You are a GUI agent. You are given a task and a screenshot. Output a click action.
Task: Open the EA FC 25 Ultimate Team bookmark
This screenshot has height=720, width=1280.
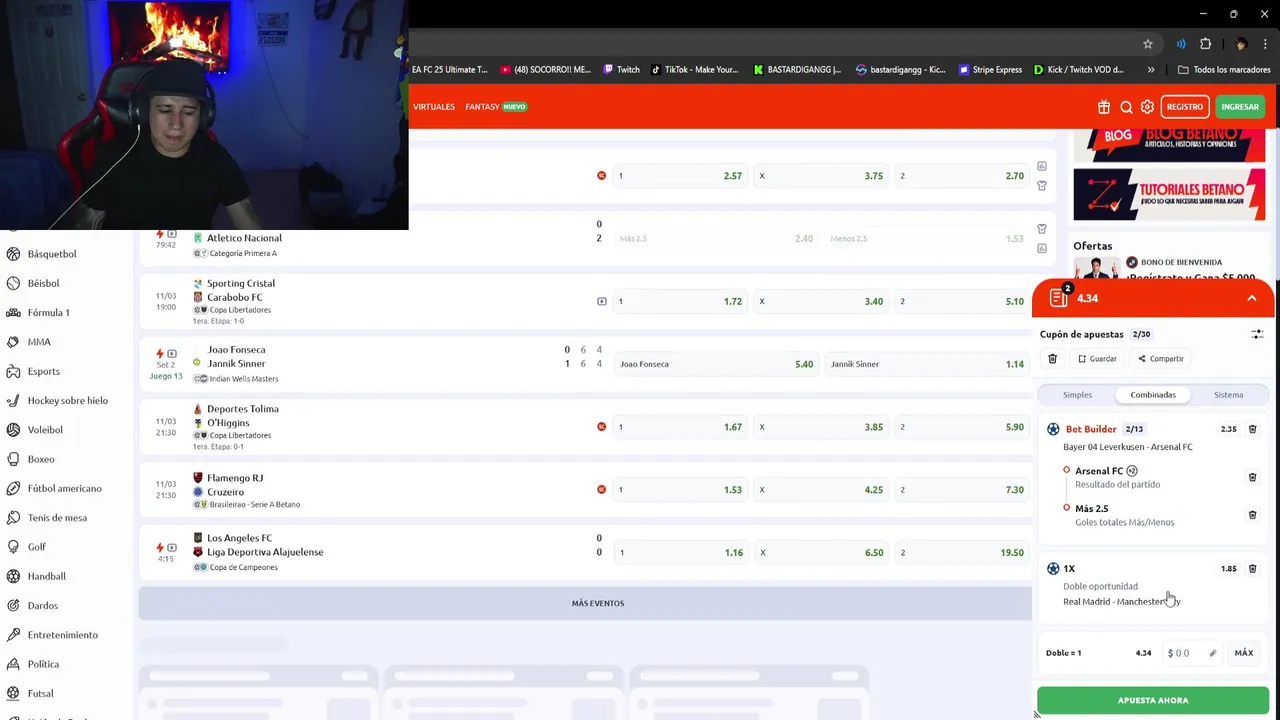coord(450,70)
